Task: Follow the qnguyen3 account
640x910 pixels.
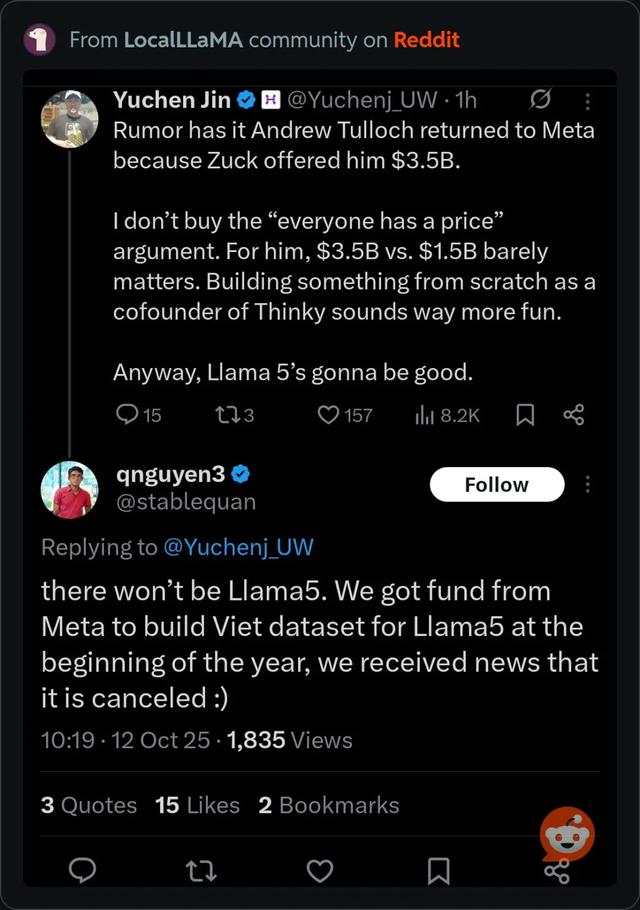Action: click(x=496, y=485)
